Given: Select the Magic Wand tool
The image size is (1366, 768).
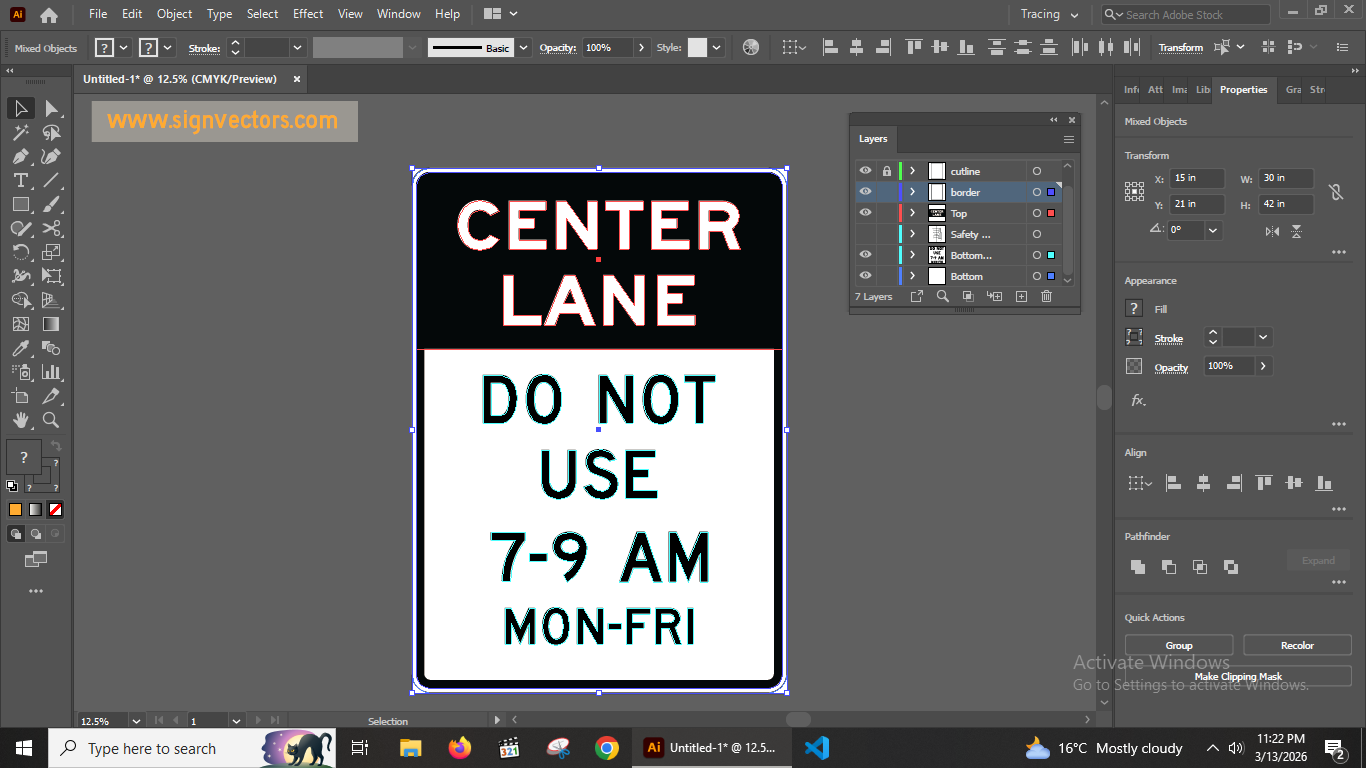Looking at the screenshot, I should pyautogui.click(x=21, y=132).
